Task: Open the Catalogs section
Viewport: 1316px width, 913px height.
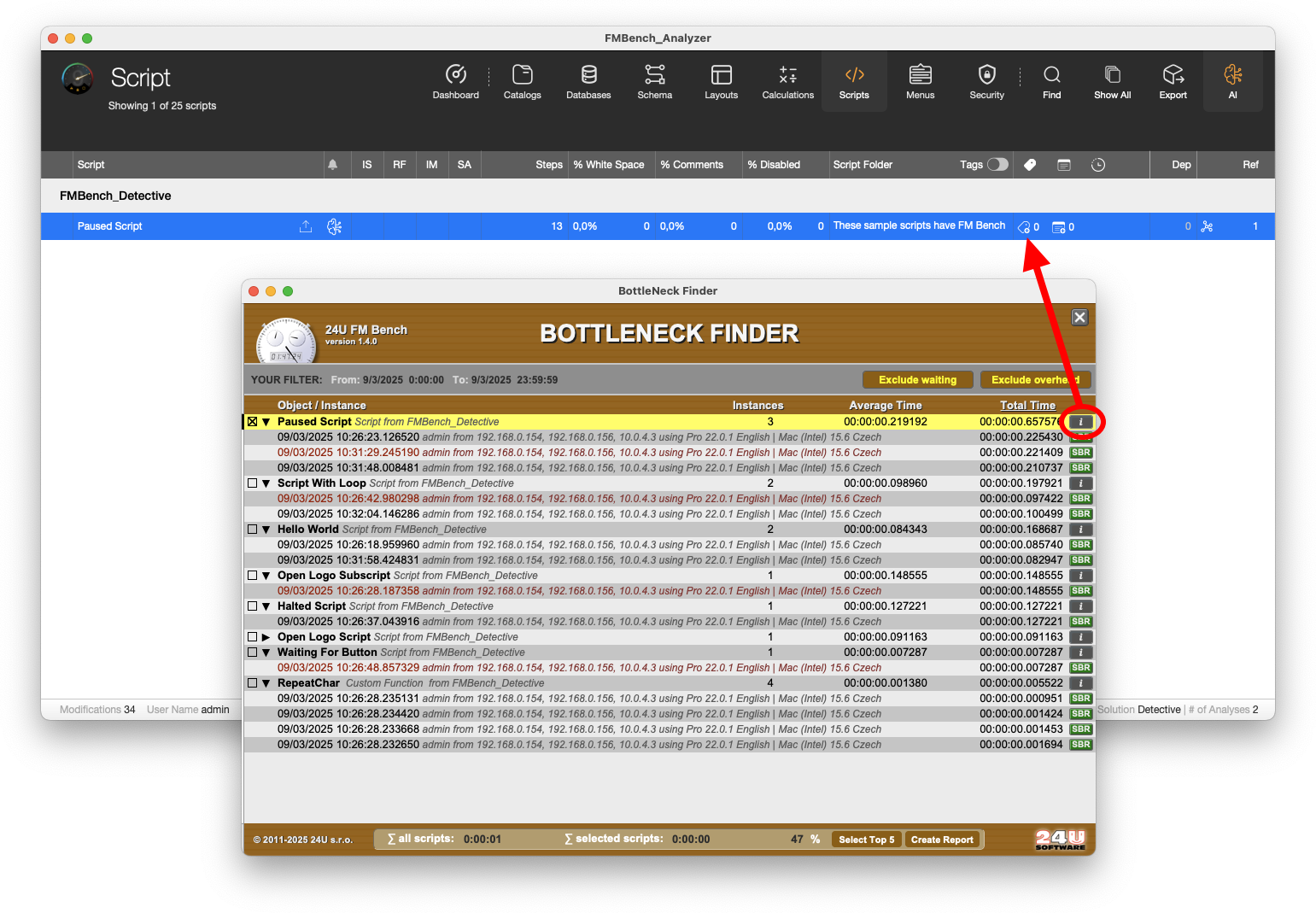Action: pos(522,82)
